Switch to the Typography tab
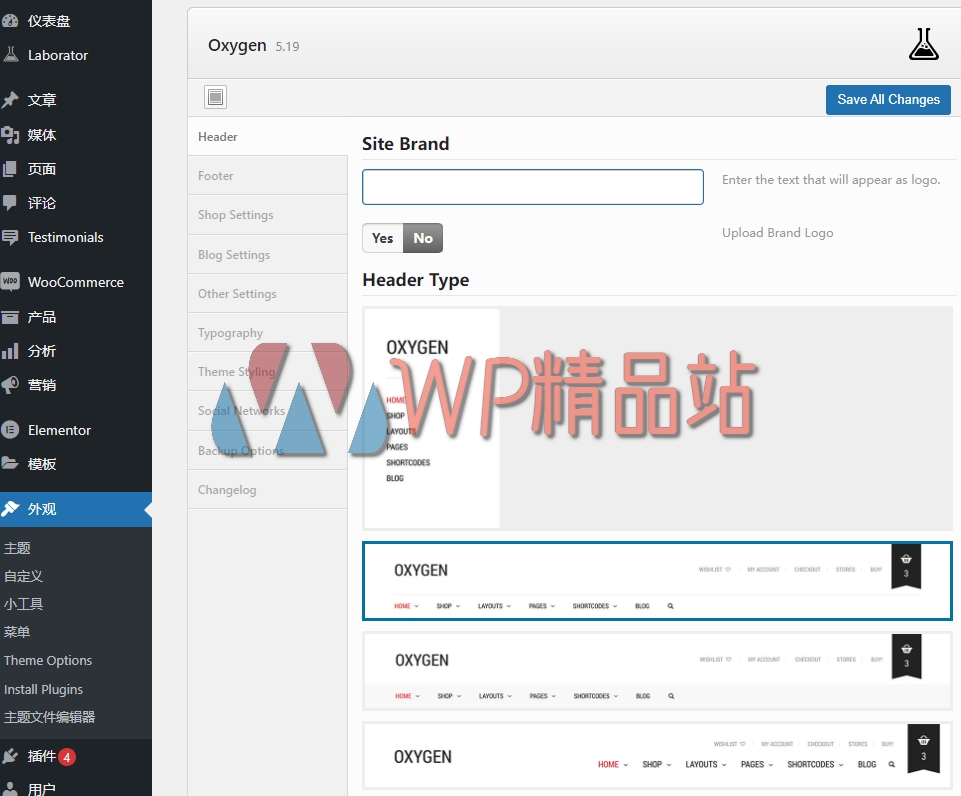Viewport: 961px width, 796px height. (230, 333)
